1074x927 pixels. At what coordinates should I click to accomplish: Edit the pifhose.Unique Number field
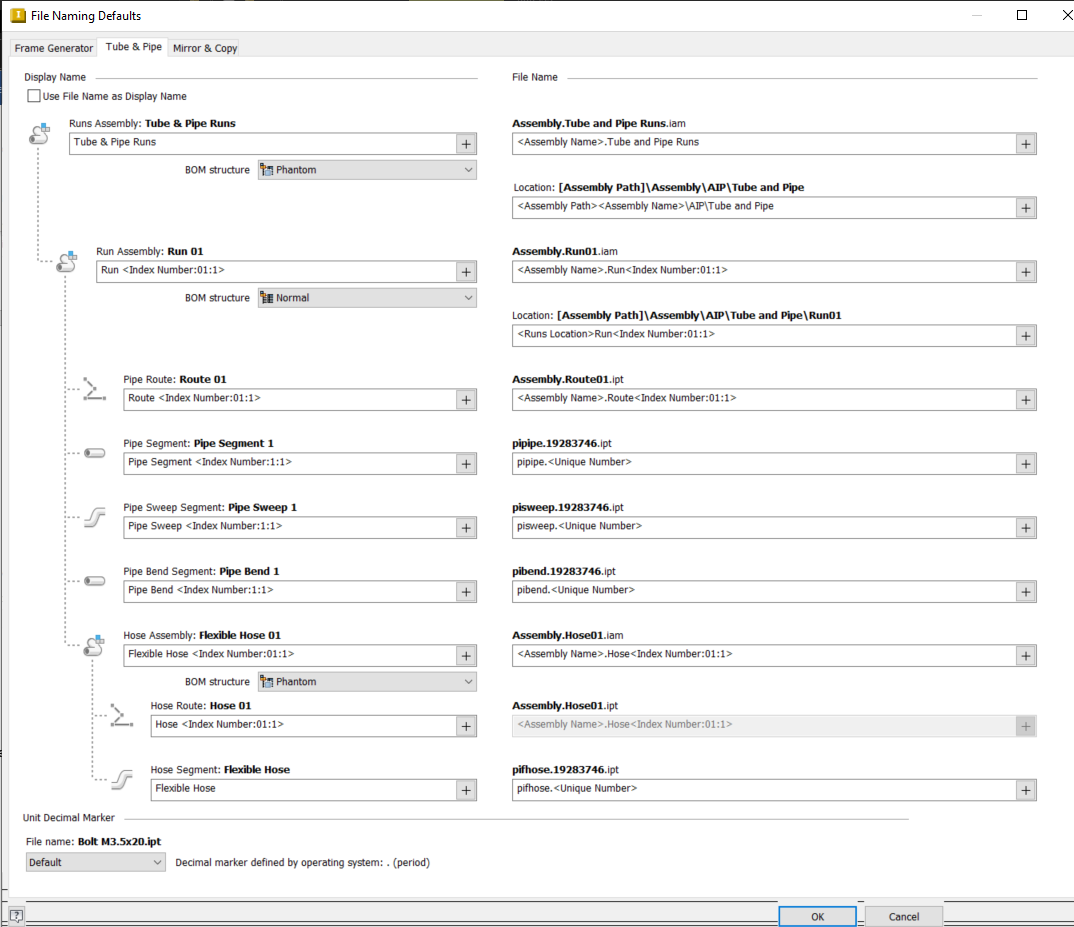(x=764, y=791)
